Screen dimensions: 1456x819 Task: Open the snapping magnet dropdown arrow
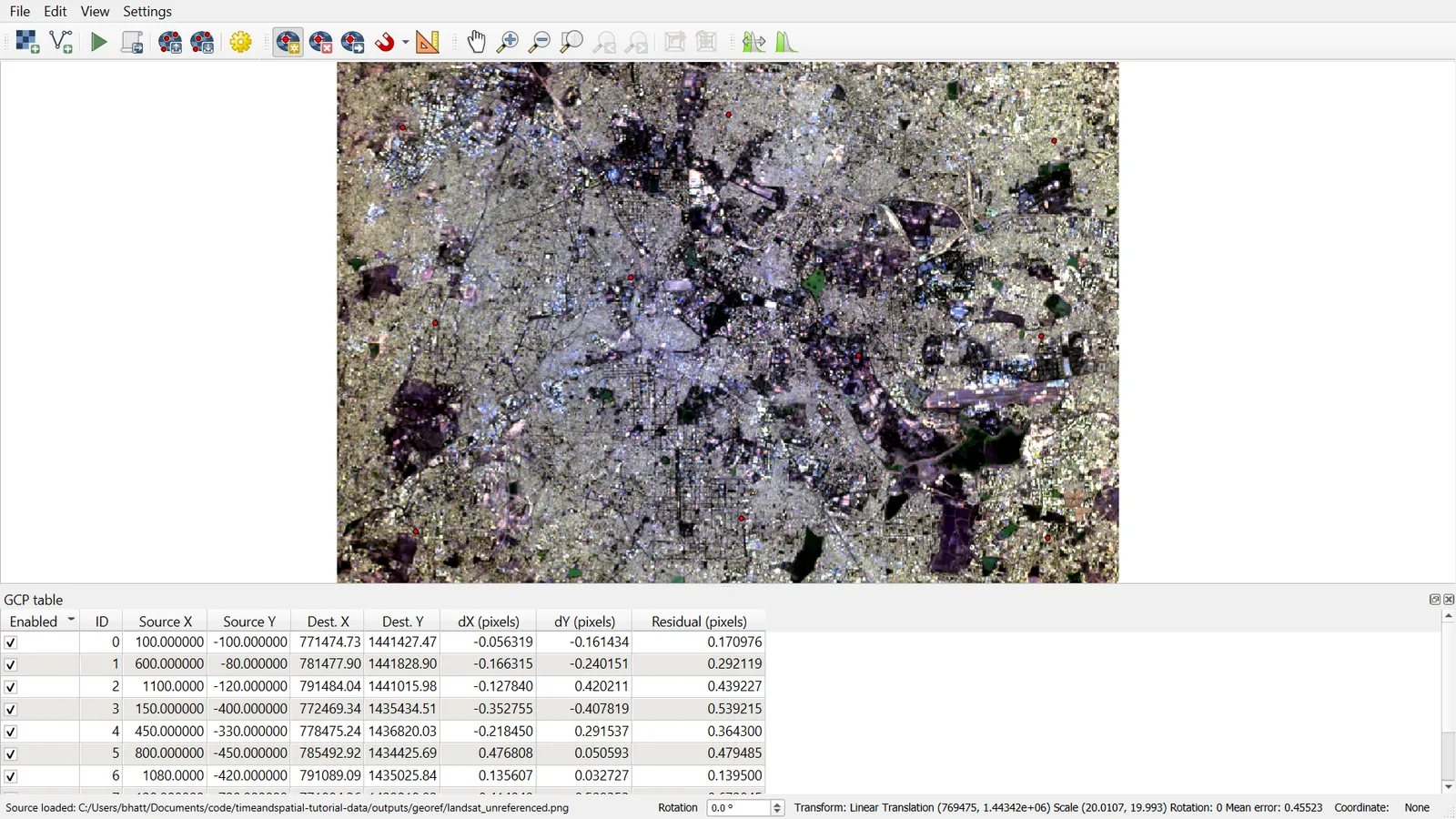point(405,42)
